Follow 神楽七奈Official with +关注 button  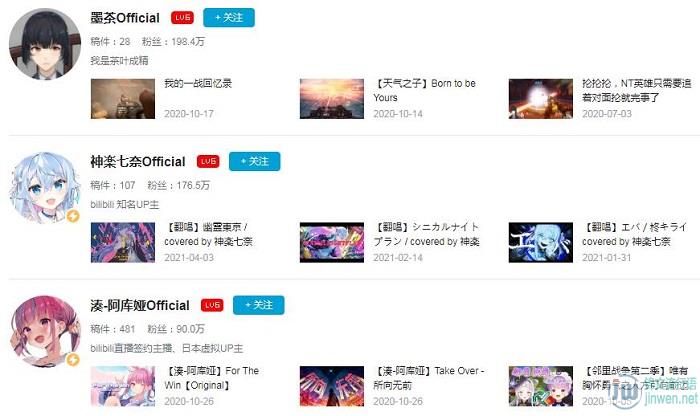click(x=254, y=161)
